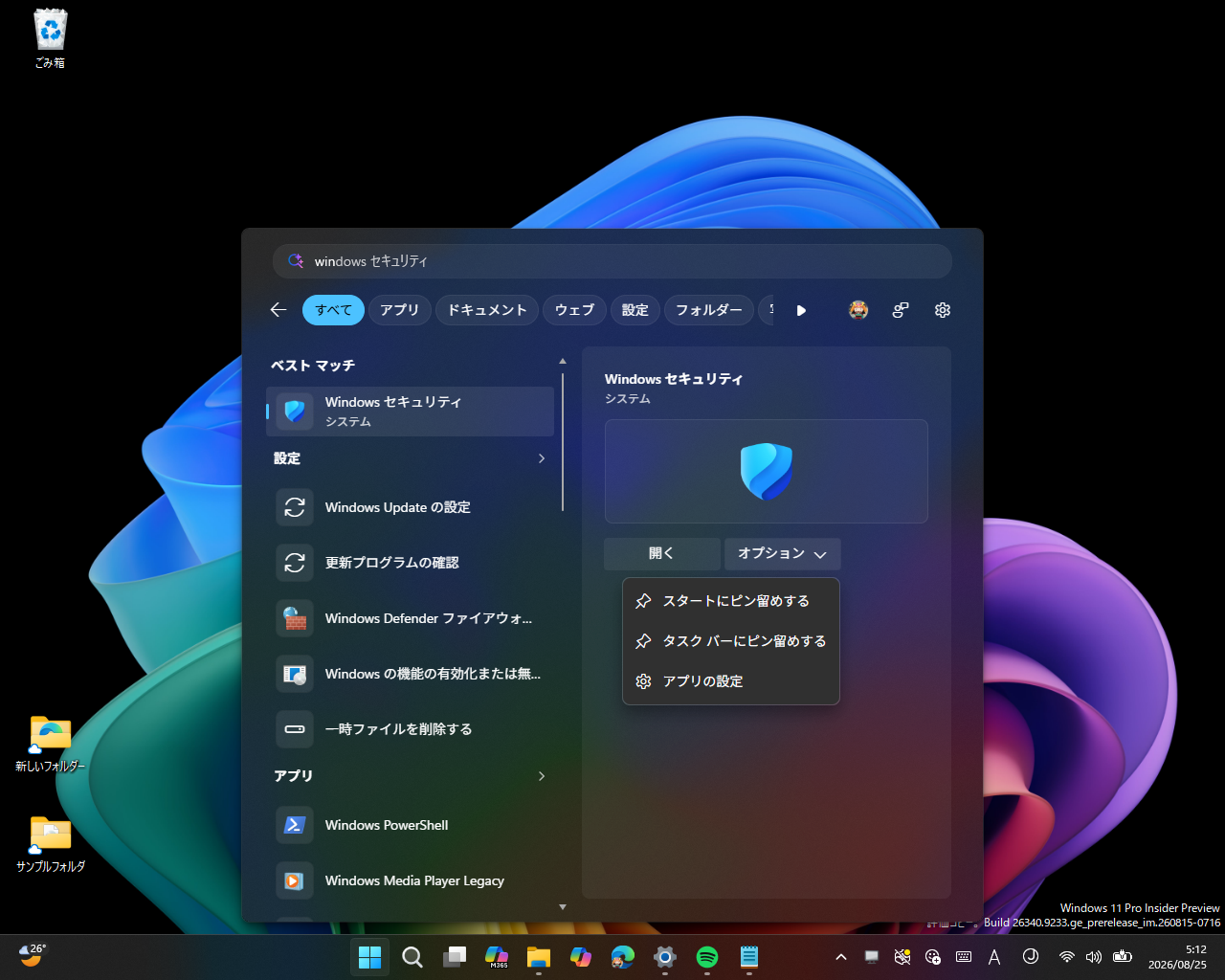Switch to the アプリ filter tab
This screenshot has height=980, width=1225.
(x=400, y=310)
